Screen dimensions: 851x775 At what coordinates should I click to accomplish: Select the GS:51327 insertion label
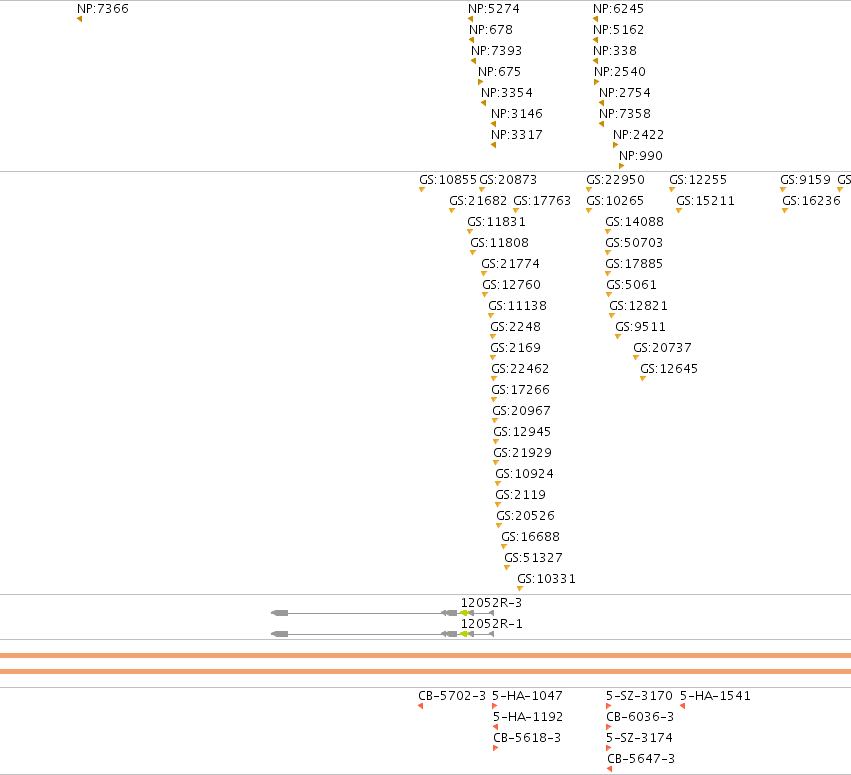[534, 558]
